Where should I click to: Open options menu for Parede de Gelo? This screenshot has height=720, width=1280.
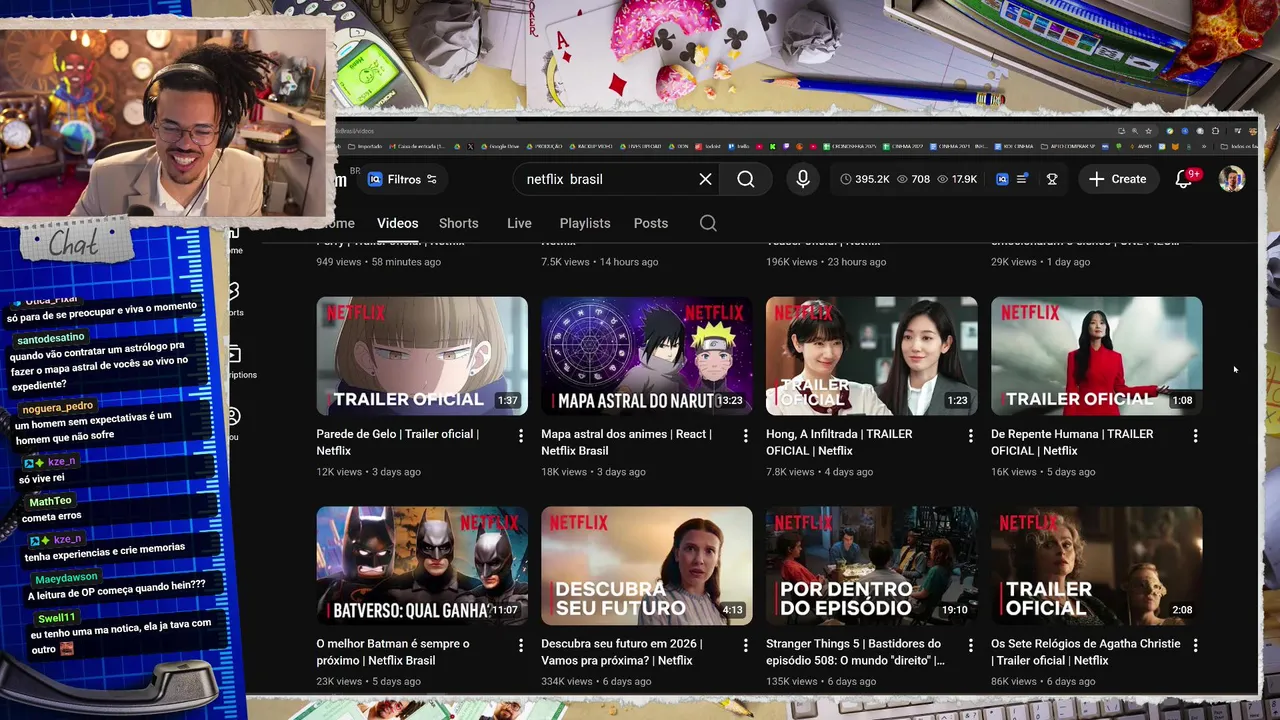coord(520,436)
